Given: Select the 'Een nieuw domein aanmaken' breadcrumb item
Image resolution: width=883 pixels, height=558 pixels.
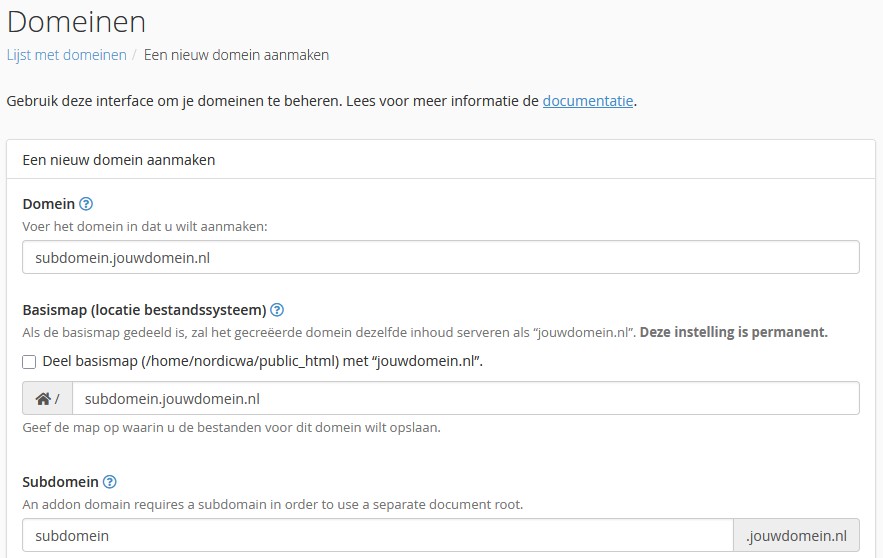Looking at the screenshot, I should click(237, 55).
